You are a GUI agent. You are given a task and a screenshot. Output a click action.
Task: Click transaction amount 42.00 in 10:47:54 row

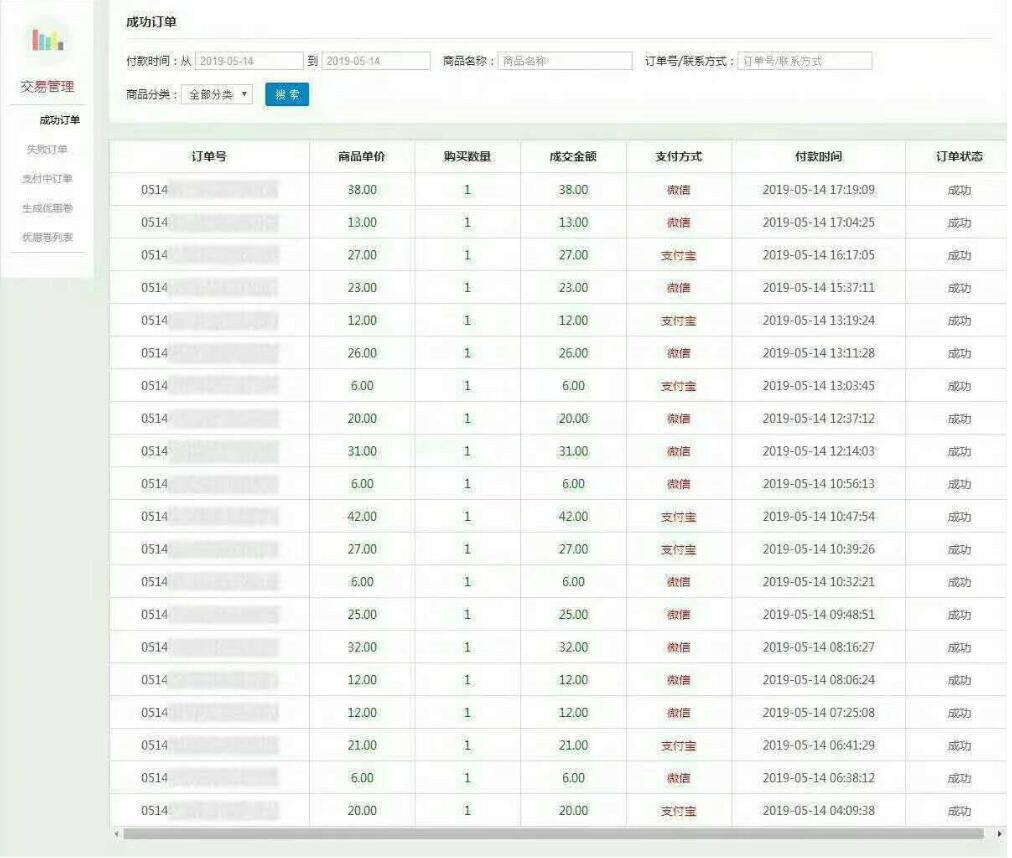click(x=573, y=516)
